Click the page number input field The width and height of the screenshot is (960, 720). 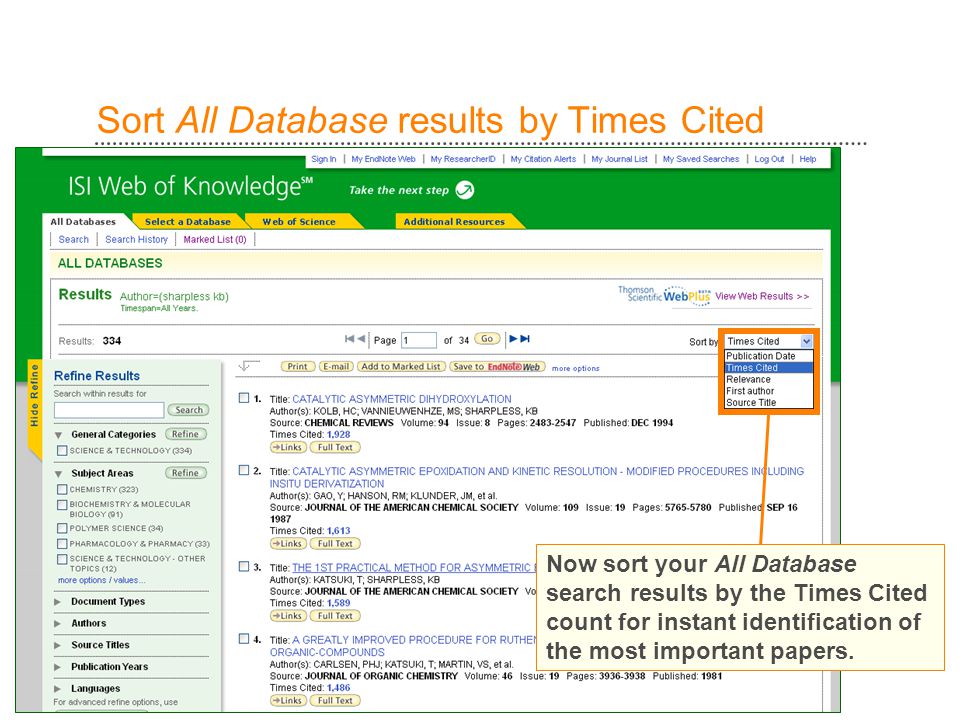[419, 340]
